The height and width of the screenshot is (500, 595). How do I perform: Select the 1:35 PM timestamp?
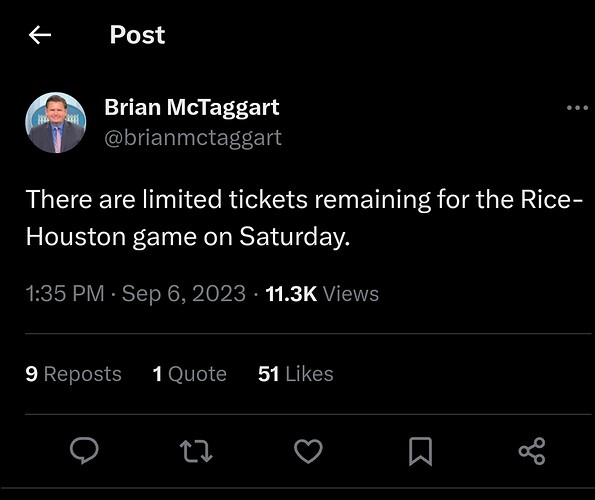(65, 294)
